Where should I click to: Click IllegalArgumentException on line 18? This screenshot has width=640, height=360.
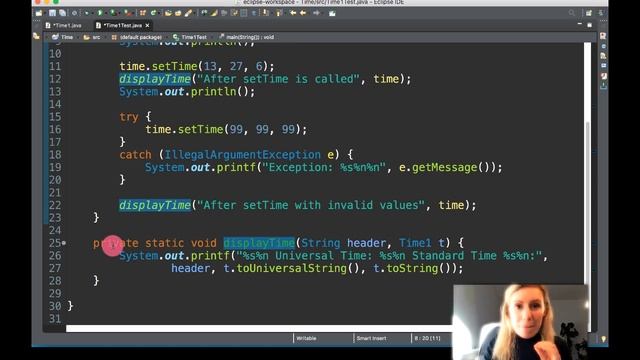242,155
